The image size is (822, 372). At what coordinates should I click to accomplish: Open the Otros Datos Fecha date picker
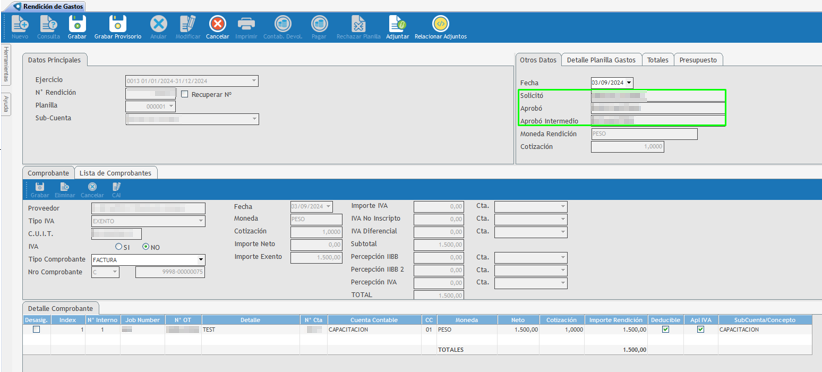pyautogui.click(x=629, y=83)
